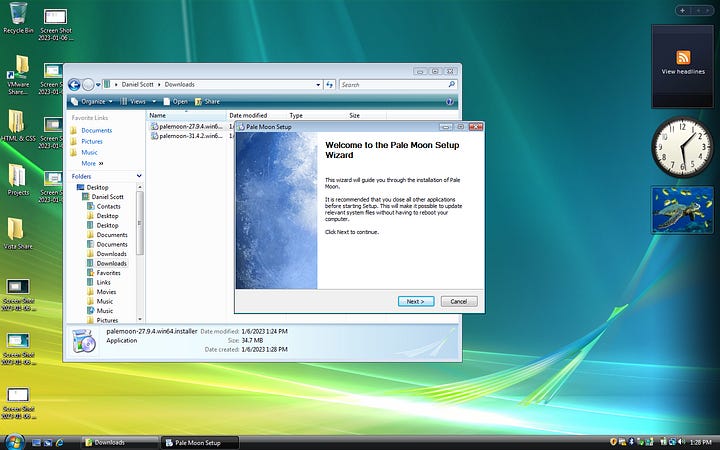This screenshot has height=450, width=720.
Task: Select the Projects desktop folder
Action: tap(18, 180)
